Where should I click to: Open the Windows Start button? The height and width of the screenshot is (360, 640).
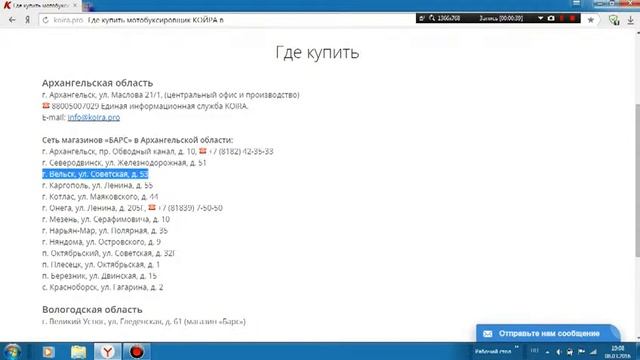tap(12, 351)
